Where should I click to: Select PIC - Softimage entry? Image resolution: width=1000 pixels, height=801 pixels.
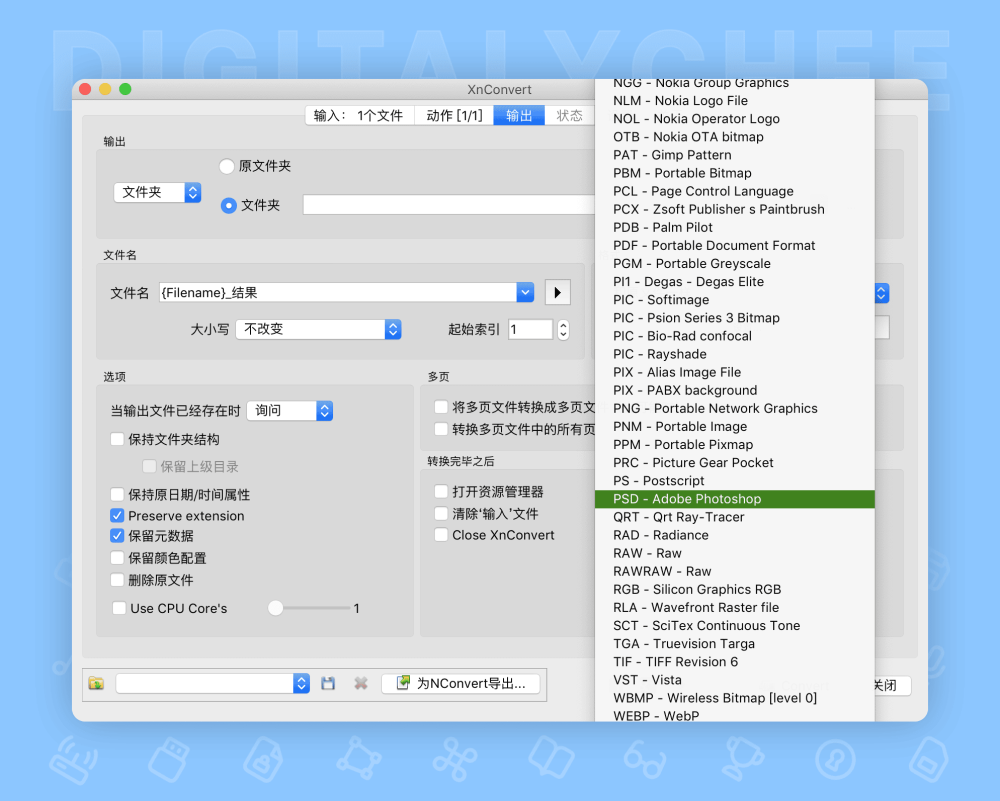click(x=735, y=300)
